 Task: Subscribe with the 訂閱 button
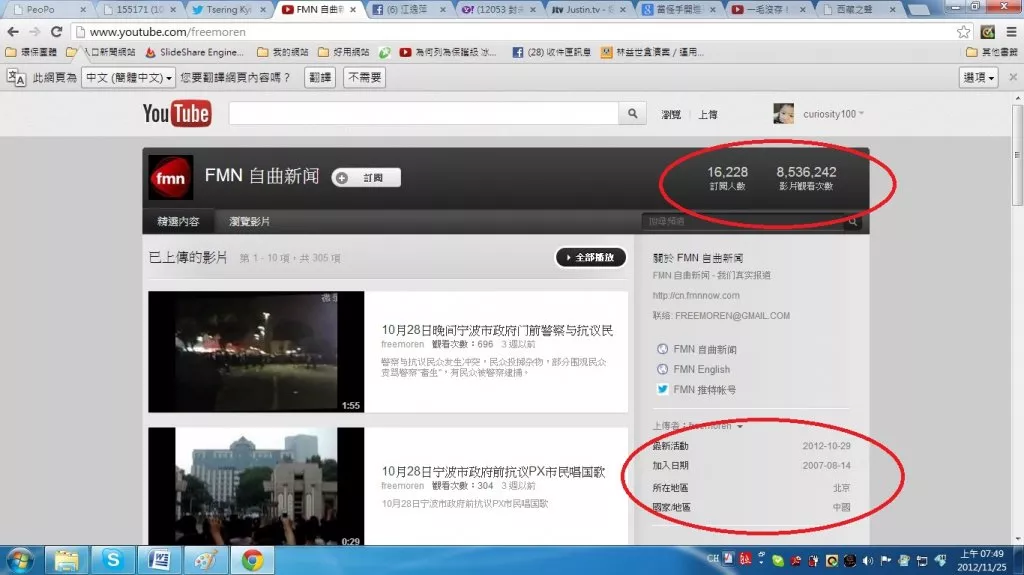[366, 178]
